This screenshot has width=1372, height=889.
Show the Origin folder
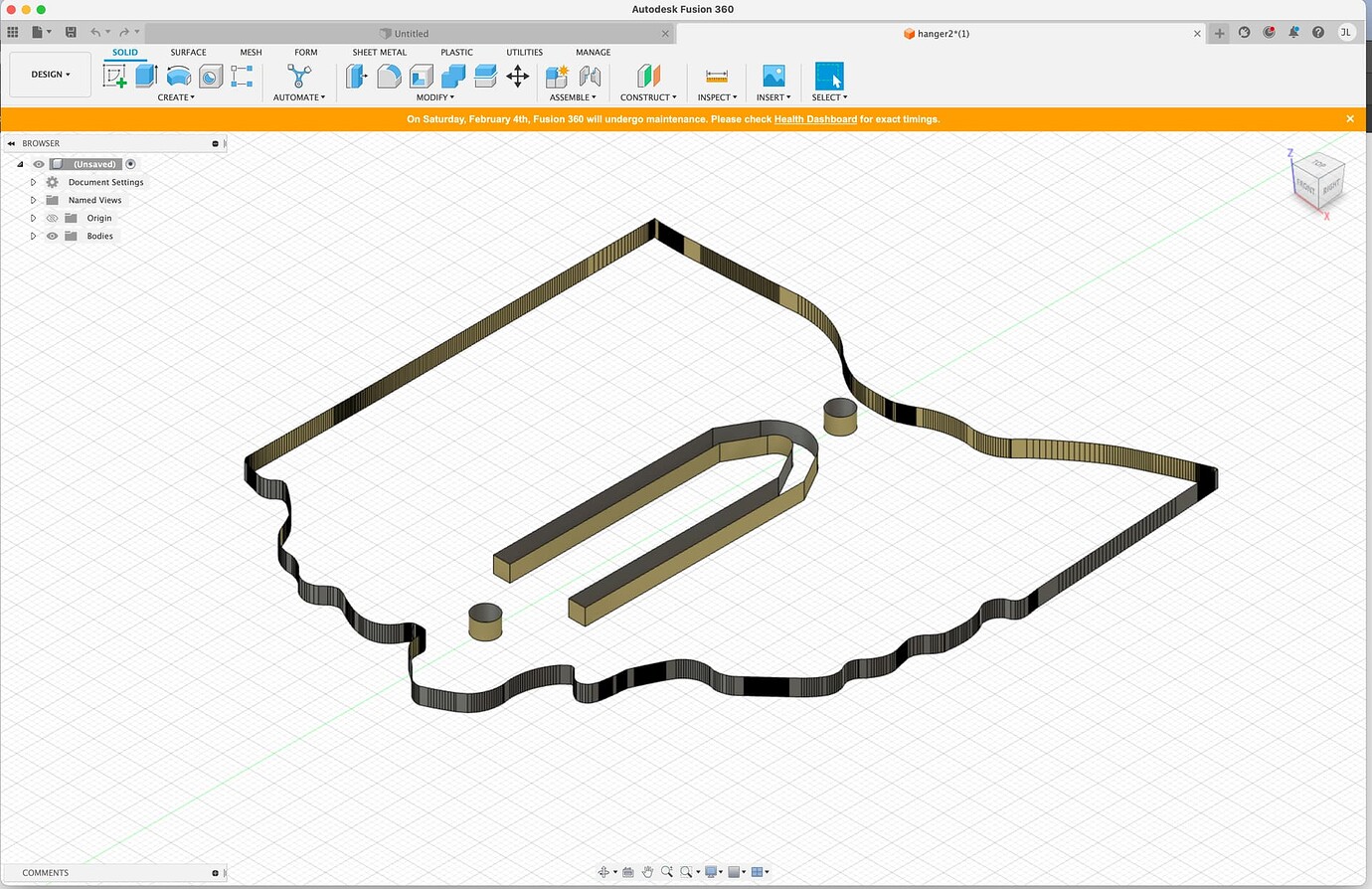coord(52,218)
